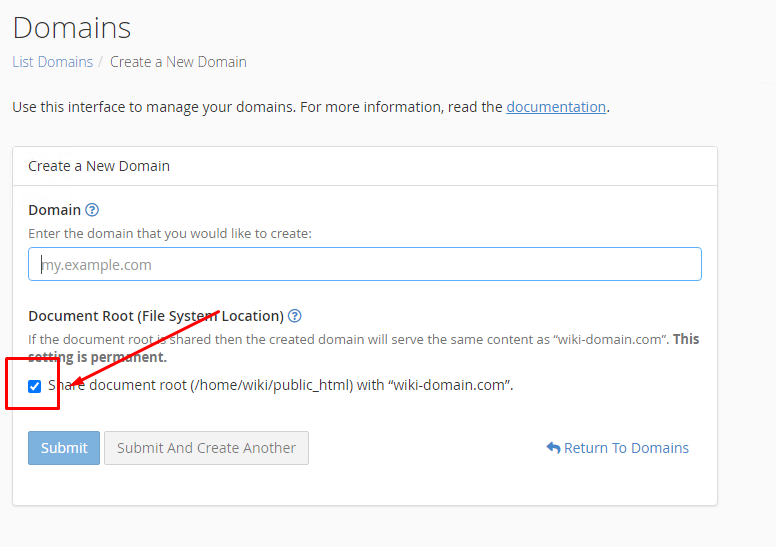Image resolution: width=776 pixels, height=547 pixels.
Task: Click the Domains page heading
Action: (72, 27)
